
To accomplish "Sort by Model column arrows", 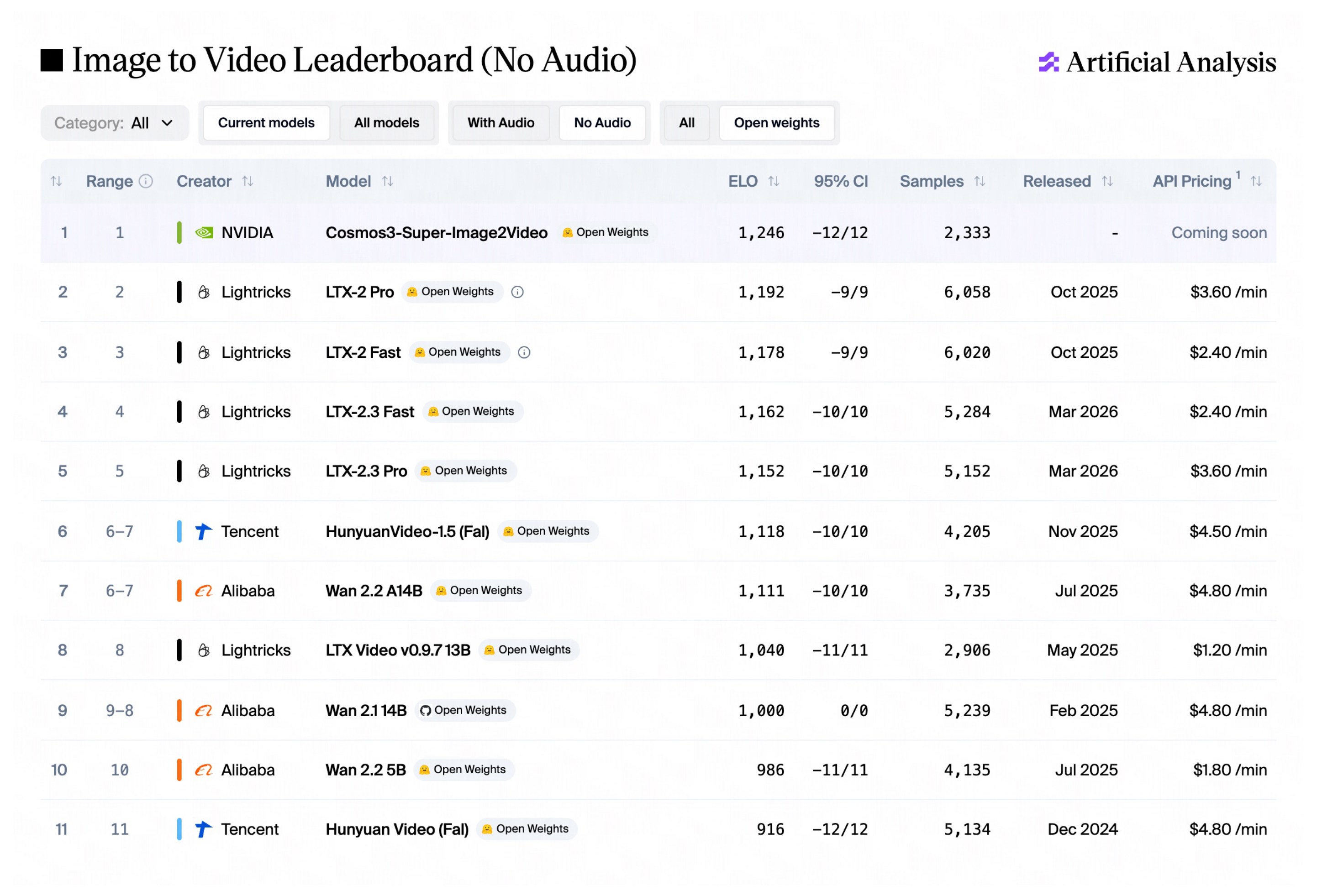I will tap(388, 181).
